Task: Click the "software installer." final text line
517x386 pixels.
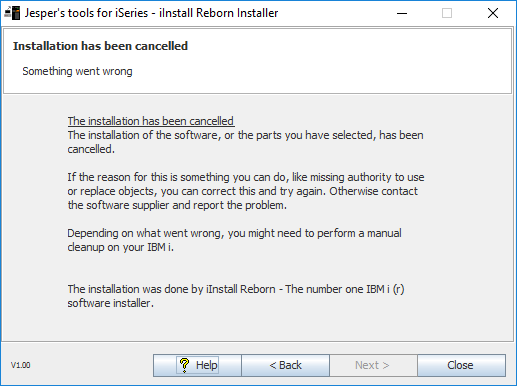Action: click(x=111, y=303)
